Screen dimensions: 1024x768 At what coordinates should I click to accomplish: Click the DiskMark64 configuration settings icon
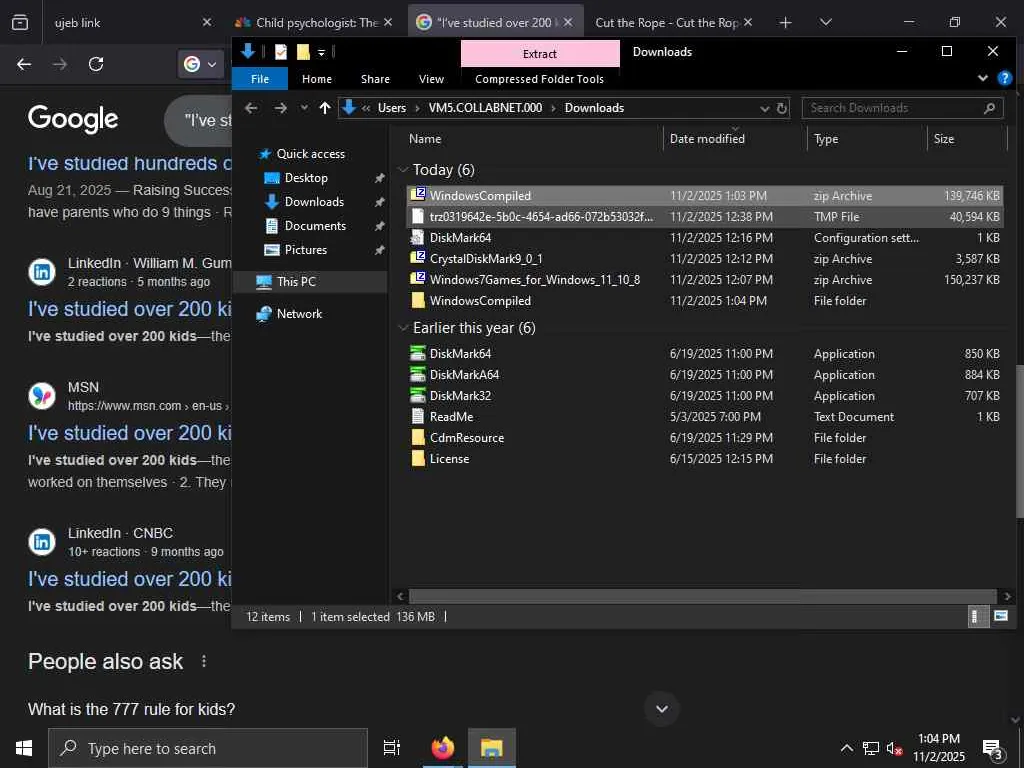coord(417,237)
